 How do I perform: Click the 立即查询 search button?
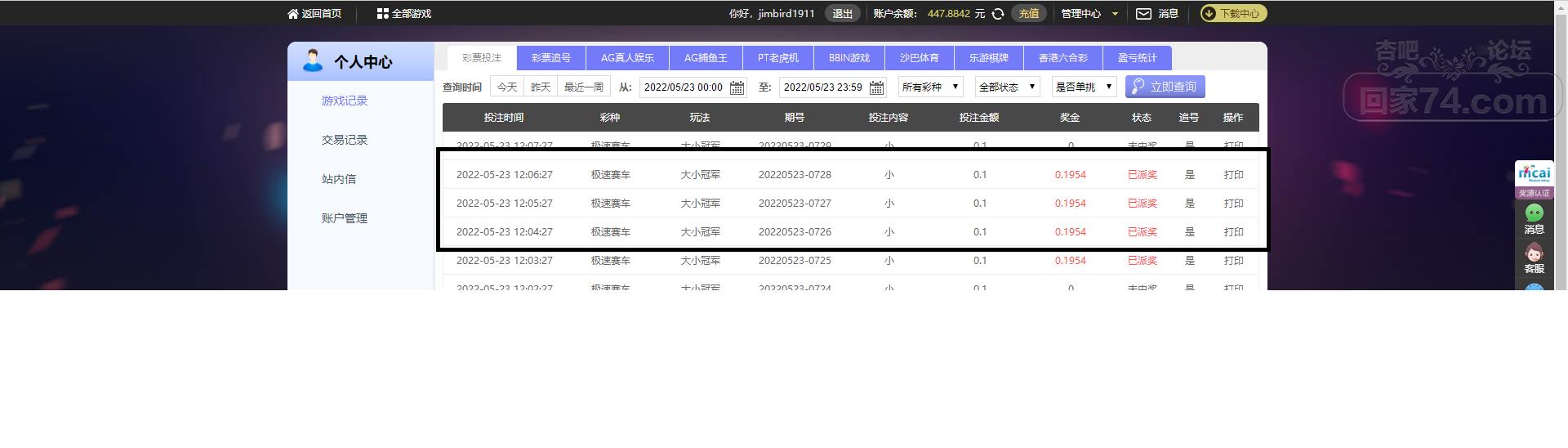(1165, 87)
